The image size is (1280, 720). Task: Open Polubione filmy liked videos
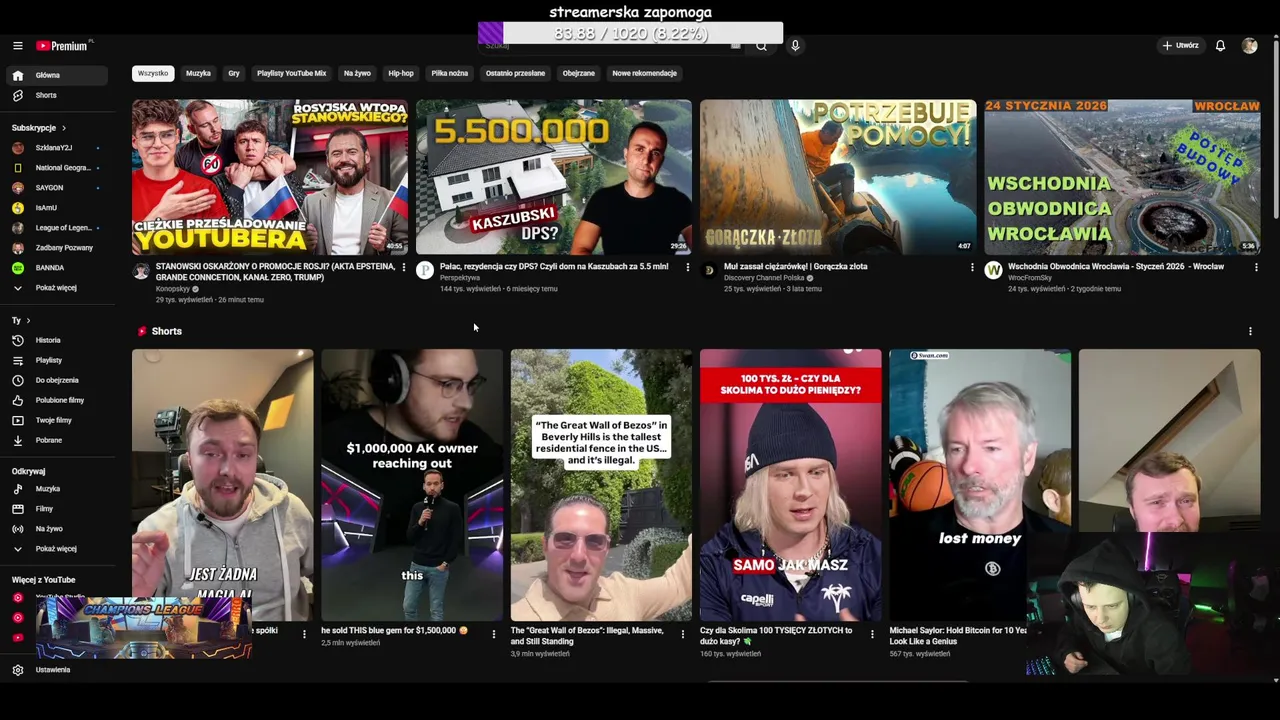pos(57,400)
